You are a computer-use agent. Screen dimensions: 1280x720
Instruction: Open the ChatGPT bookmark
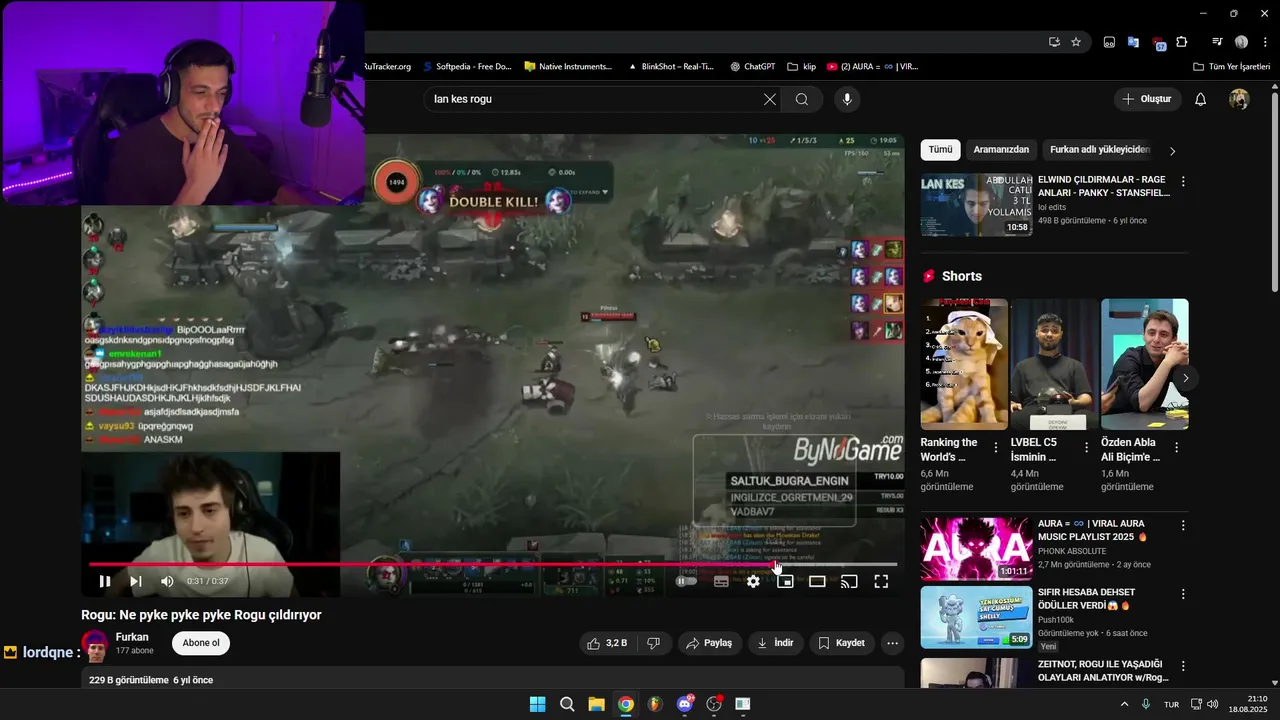pos(752,67)
